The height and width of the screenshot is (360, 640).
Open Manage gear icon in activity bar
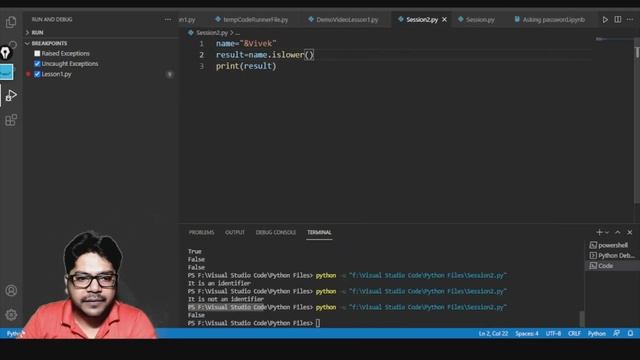[x=11, y=315]
